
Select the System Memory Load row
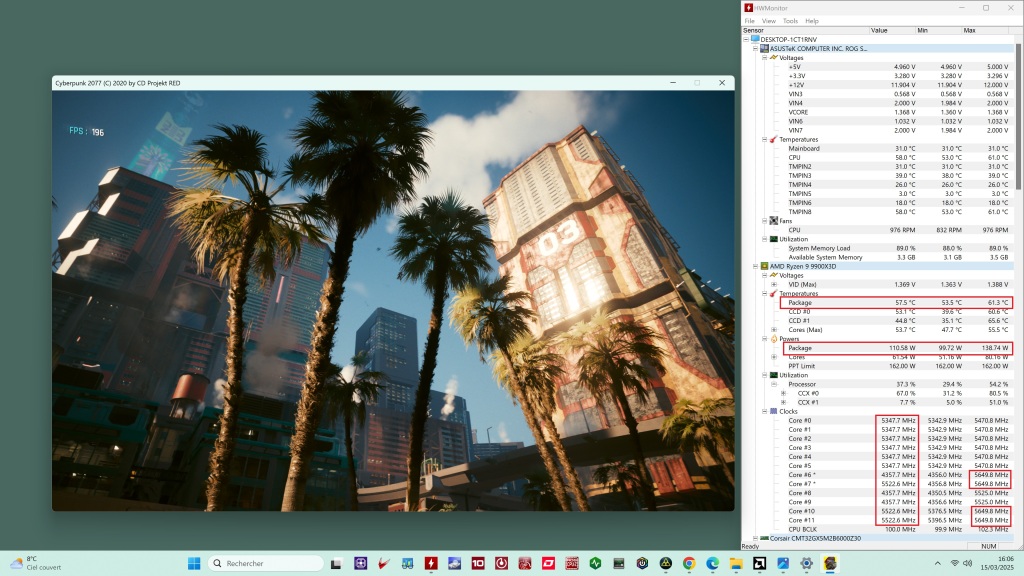point(898,248)
